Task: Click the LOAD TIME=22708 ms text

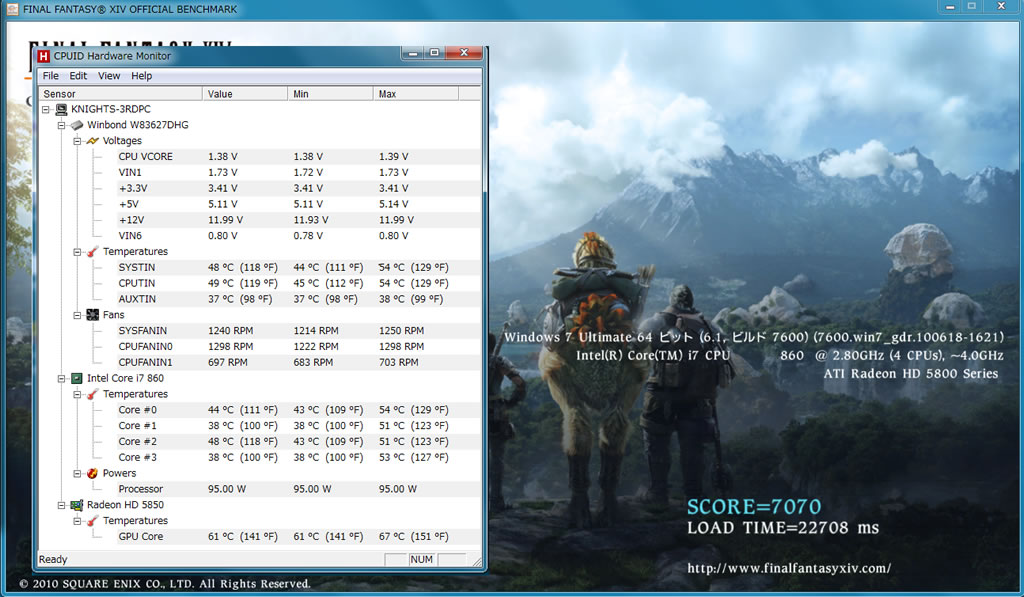Action: click(x=783, y=528)
